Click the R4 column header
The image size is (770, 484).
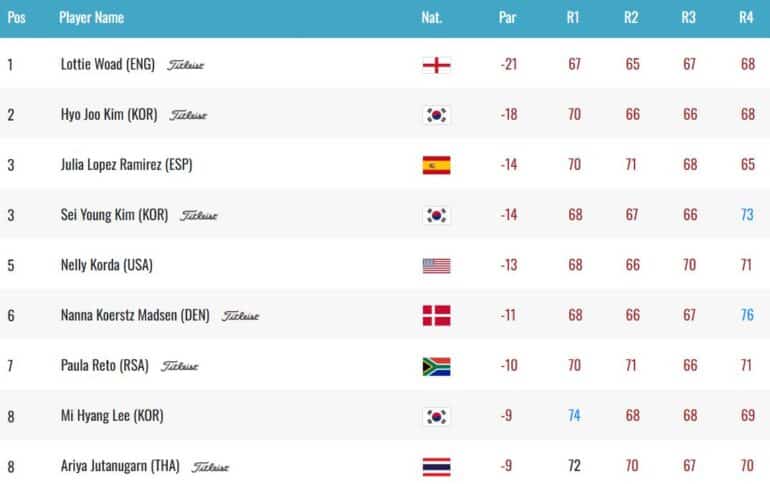[746, 18]
